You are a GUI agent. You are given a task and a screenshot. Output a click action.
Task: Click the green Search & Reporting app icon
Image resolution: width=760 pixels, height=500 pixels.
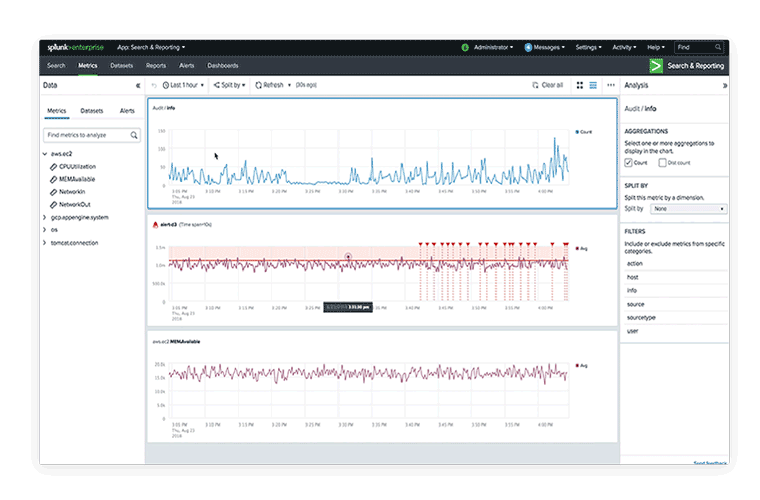(654, 66)
